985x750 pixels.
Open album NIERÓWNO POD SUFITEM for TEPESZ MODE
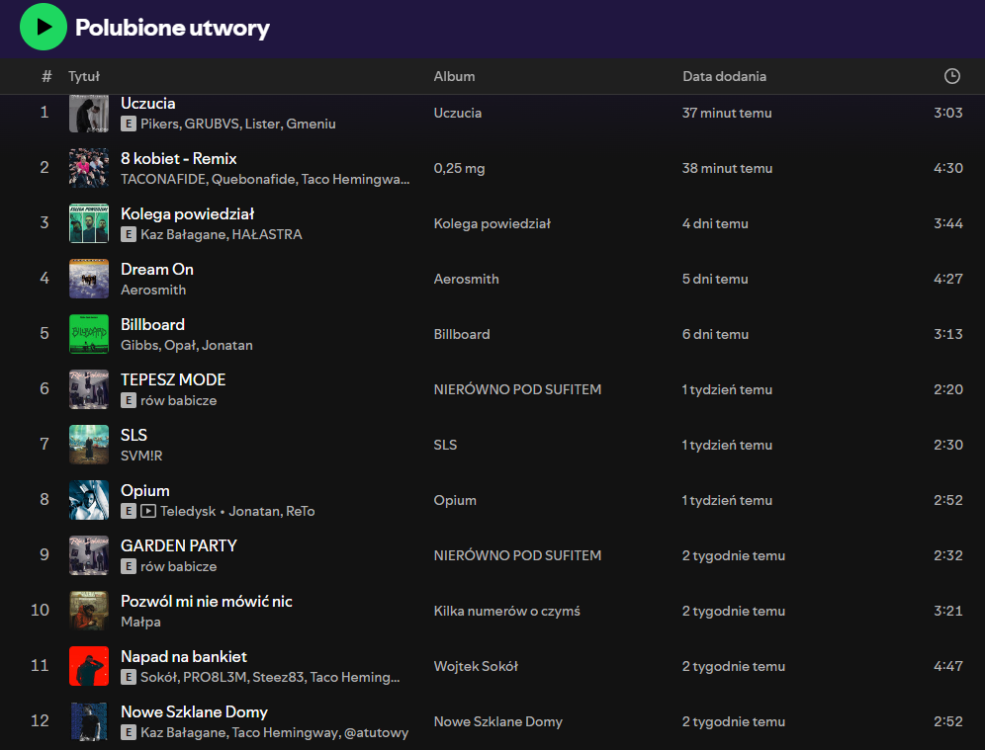tap(517, 389)
